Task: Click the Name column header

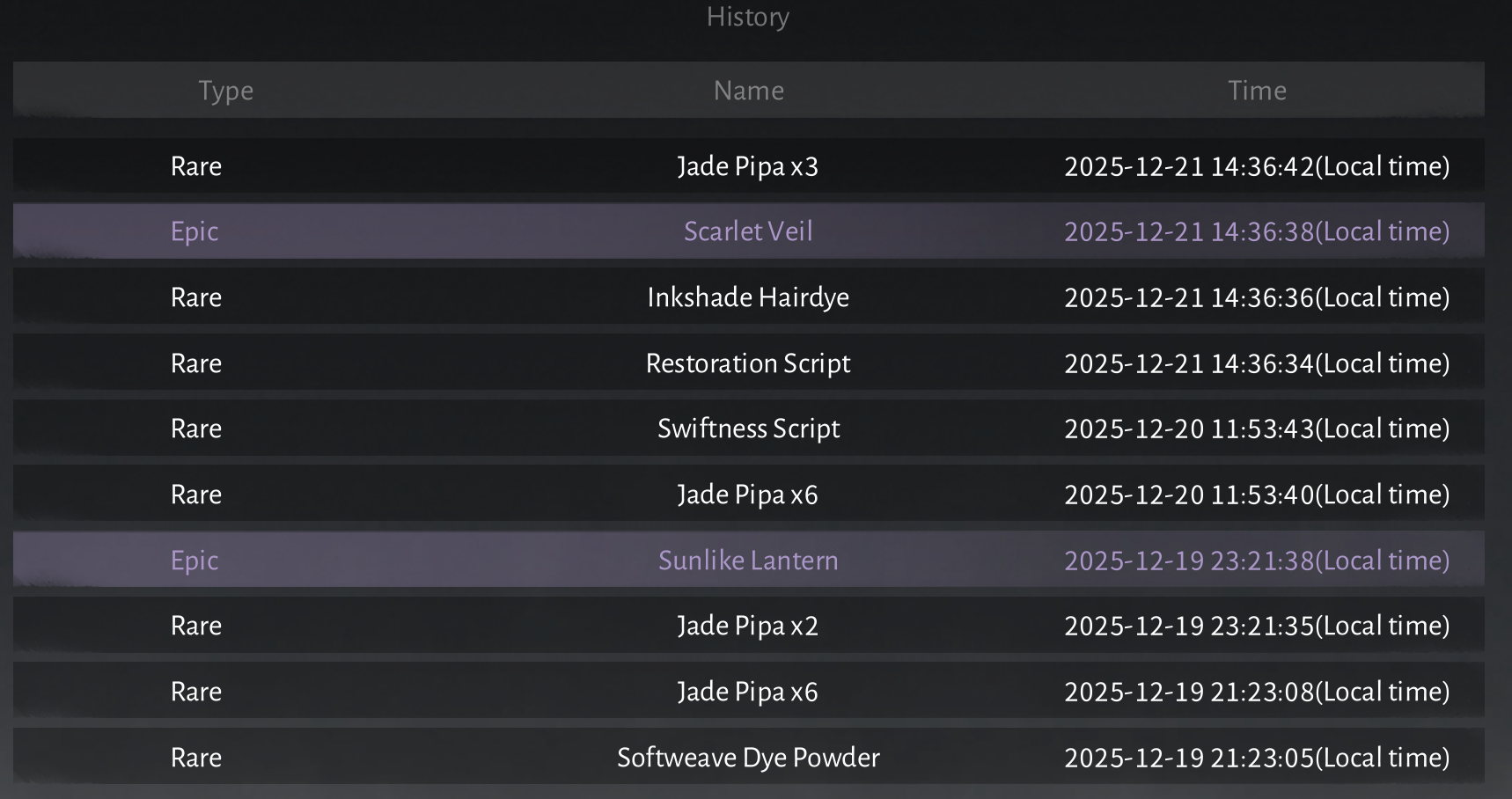Action: click(x=748, y=91)
